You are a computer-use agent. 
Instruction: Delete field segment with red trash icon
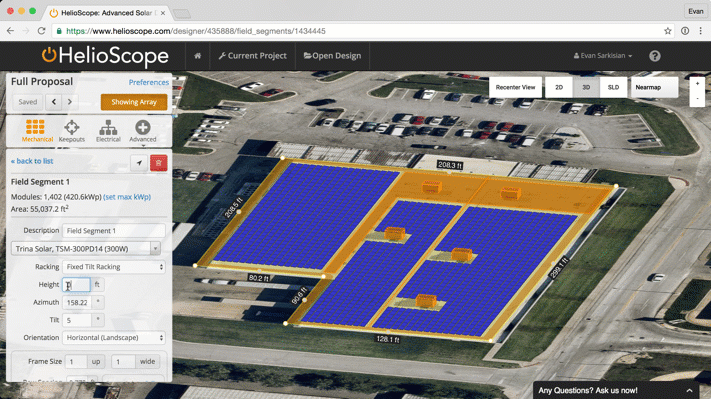[159, 163]
